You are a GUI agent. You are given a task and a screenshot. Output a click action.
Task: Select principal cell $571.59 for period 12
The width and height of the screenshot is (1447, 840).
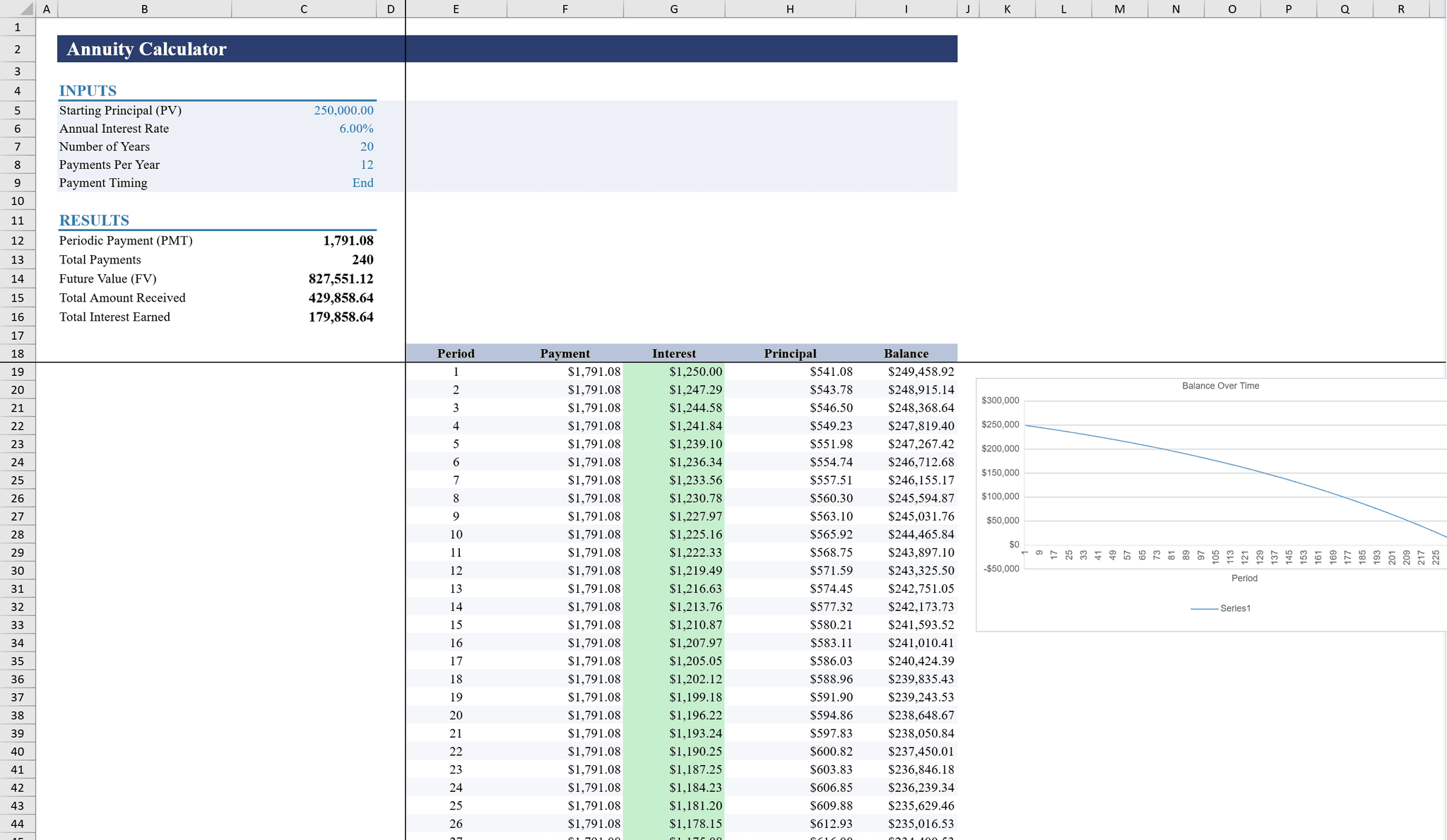click(x=790, y=570)
